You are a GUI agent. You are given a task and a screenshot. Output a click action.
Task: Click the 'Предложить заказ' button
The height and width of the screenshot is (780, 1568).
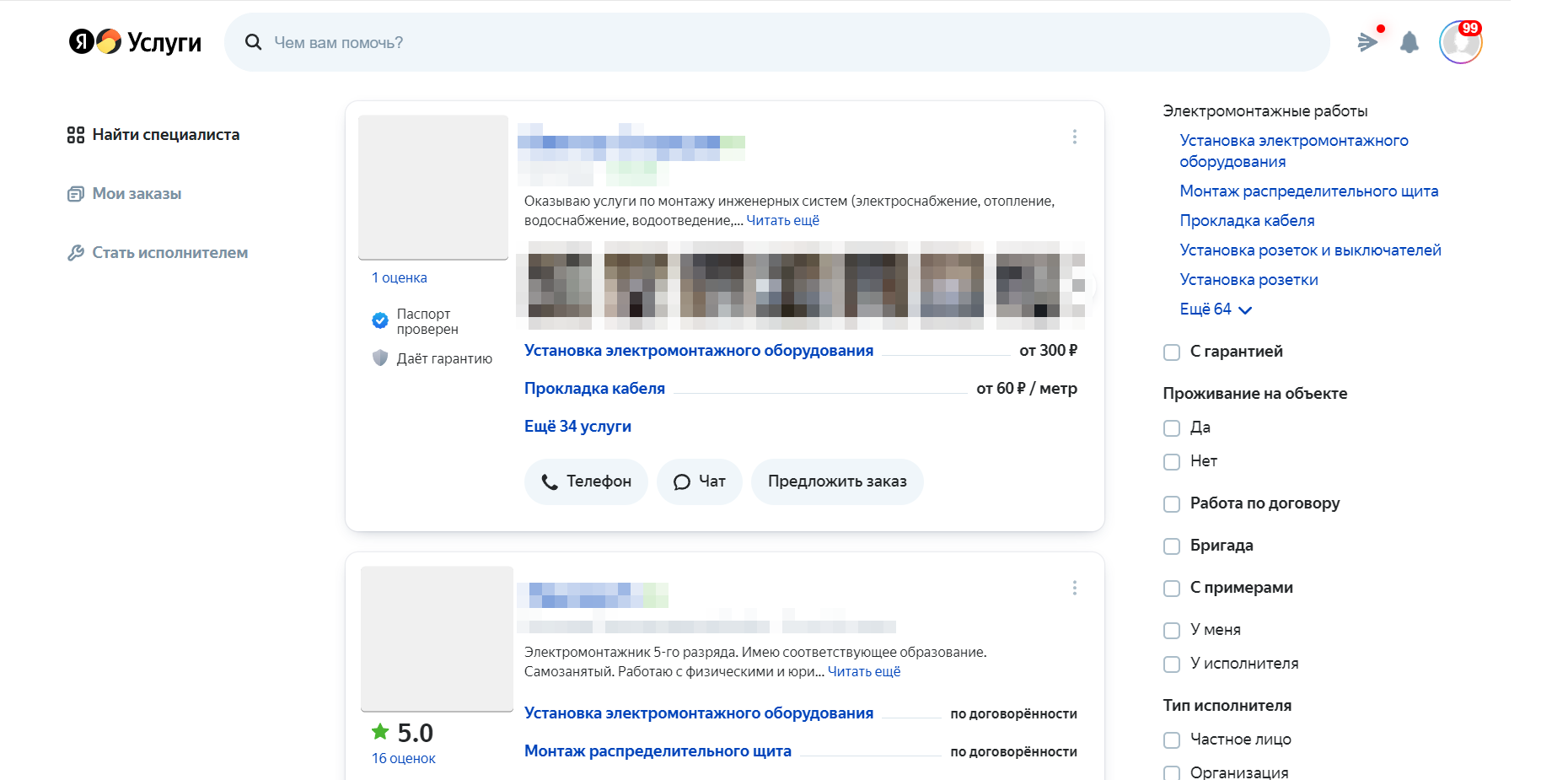pos(837,481)
